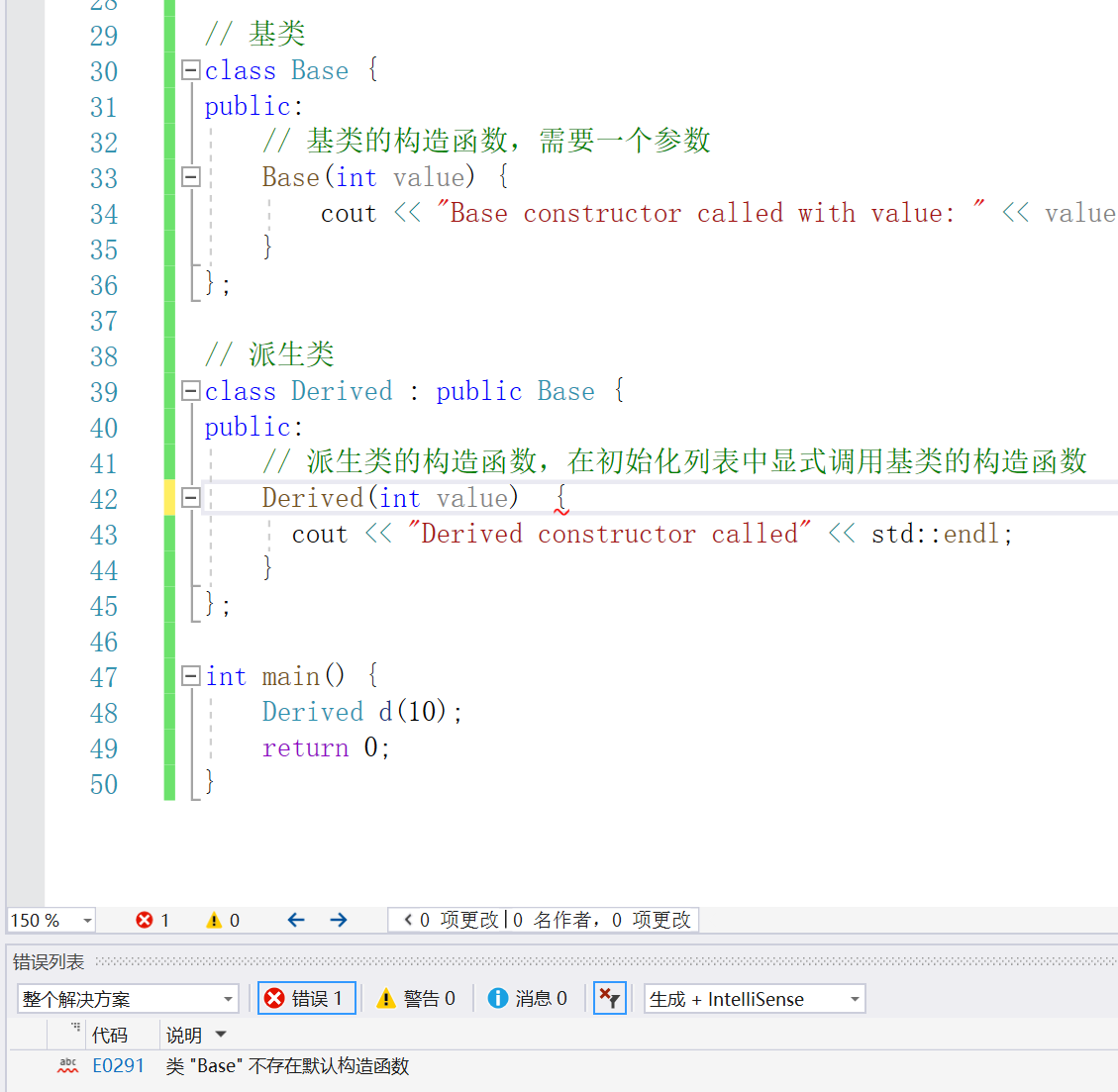
Task: Sort by the 代码 column header
Action: coord(110,1035)
